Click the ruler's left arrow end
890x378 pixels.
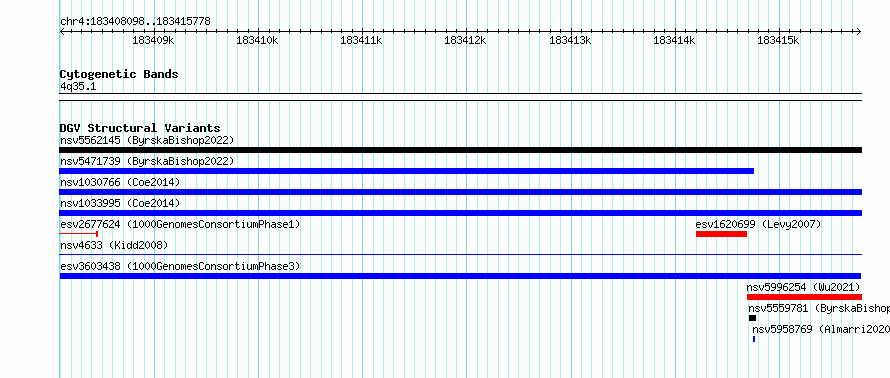62,31
